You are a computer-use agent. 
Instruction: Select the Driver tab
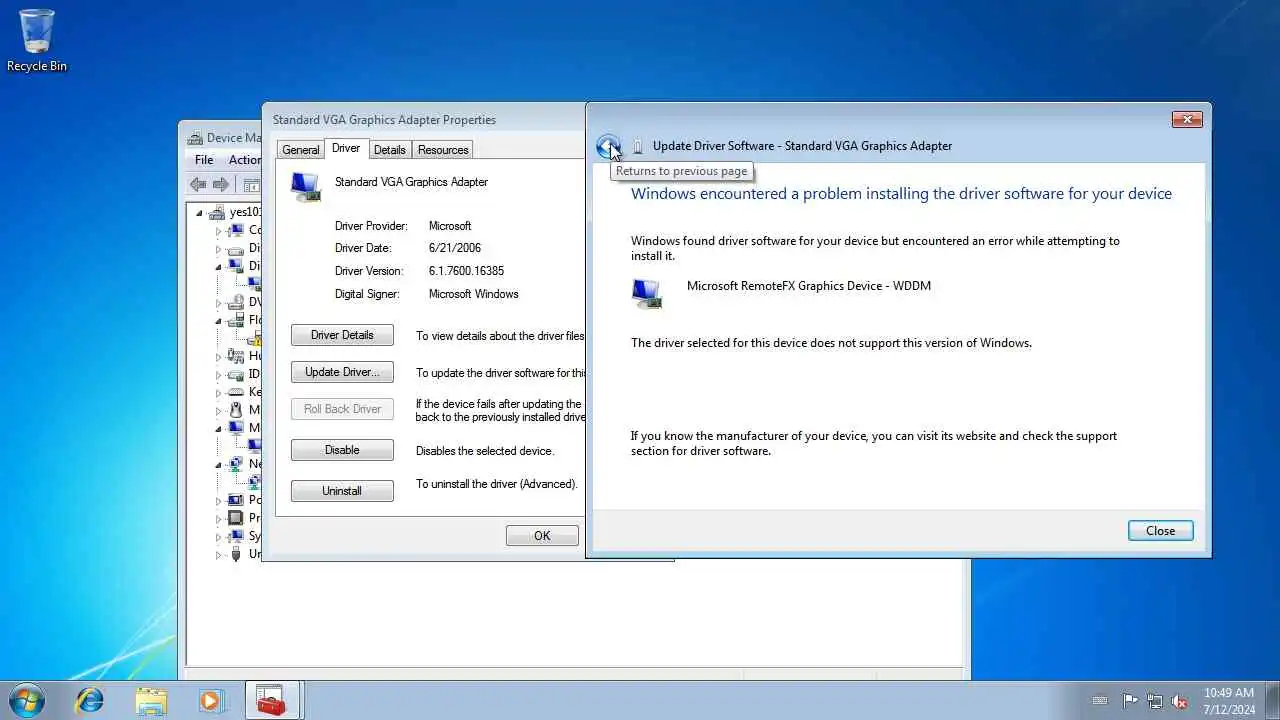pyautogui.click(x=346, y=148)
